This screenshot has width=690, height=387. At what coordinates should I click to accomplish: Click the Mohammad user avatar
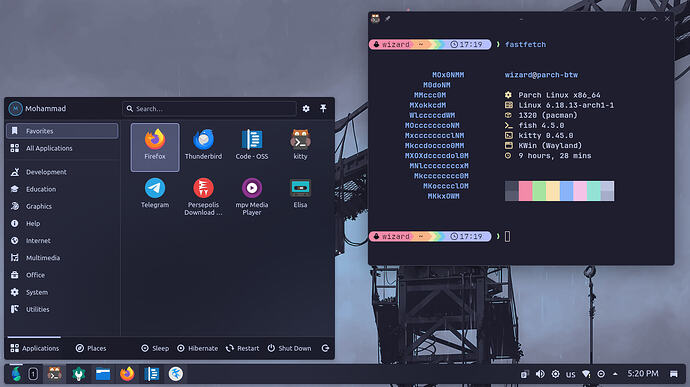click(x=15, y=108)
